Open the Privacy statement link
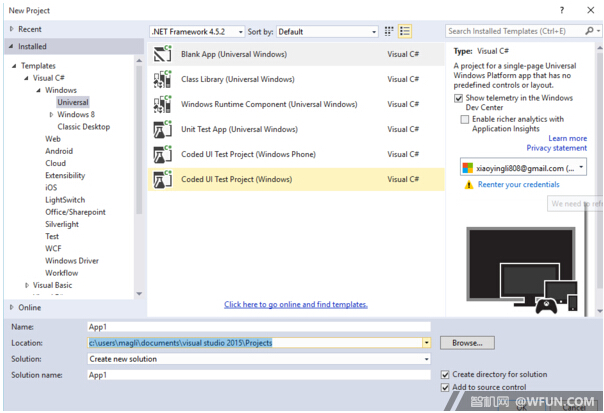 click(x=557, y=148)
